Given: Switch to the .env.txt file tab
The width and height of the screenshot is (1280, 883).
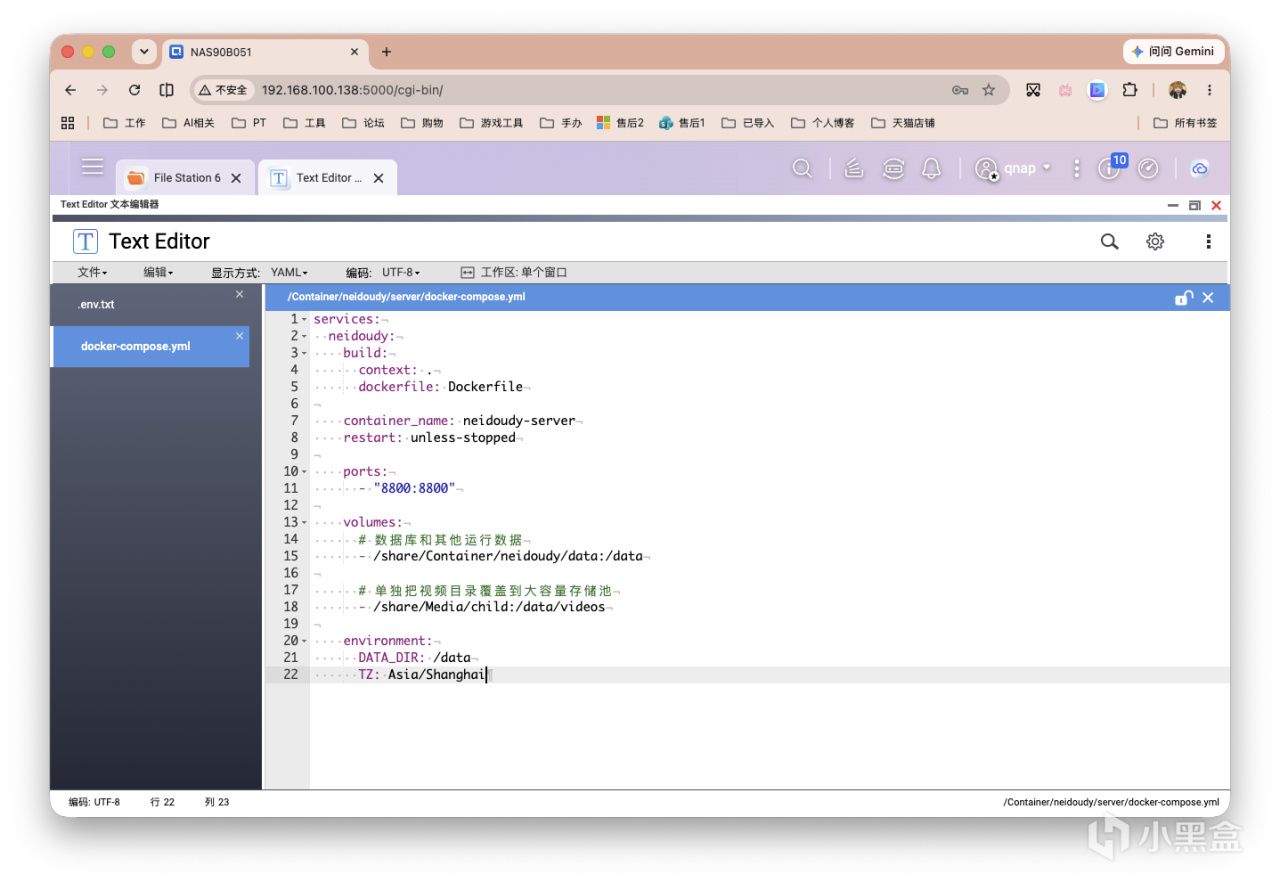Looking at the screenshot, I should pyautogui.click(x=150, y=304).
